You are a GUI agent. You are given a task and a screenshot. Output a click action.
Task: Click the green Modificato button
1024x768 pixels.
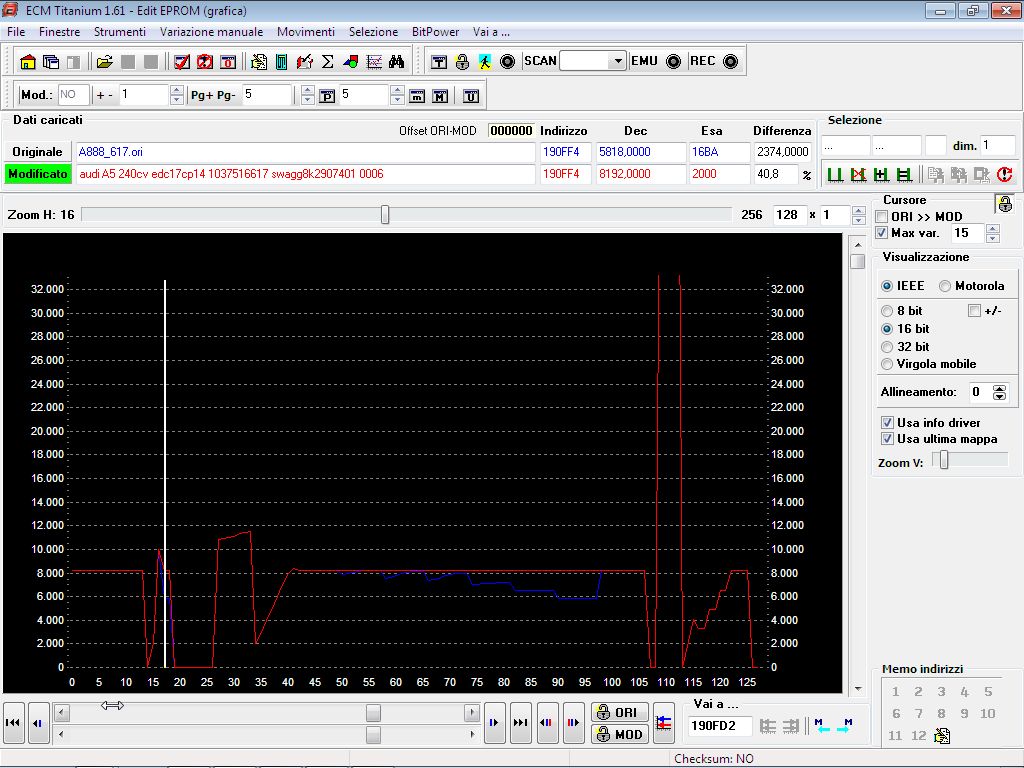point(37,174)
